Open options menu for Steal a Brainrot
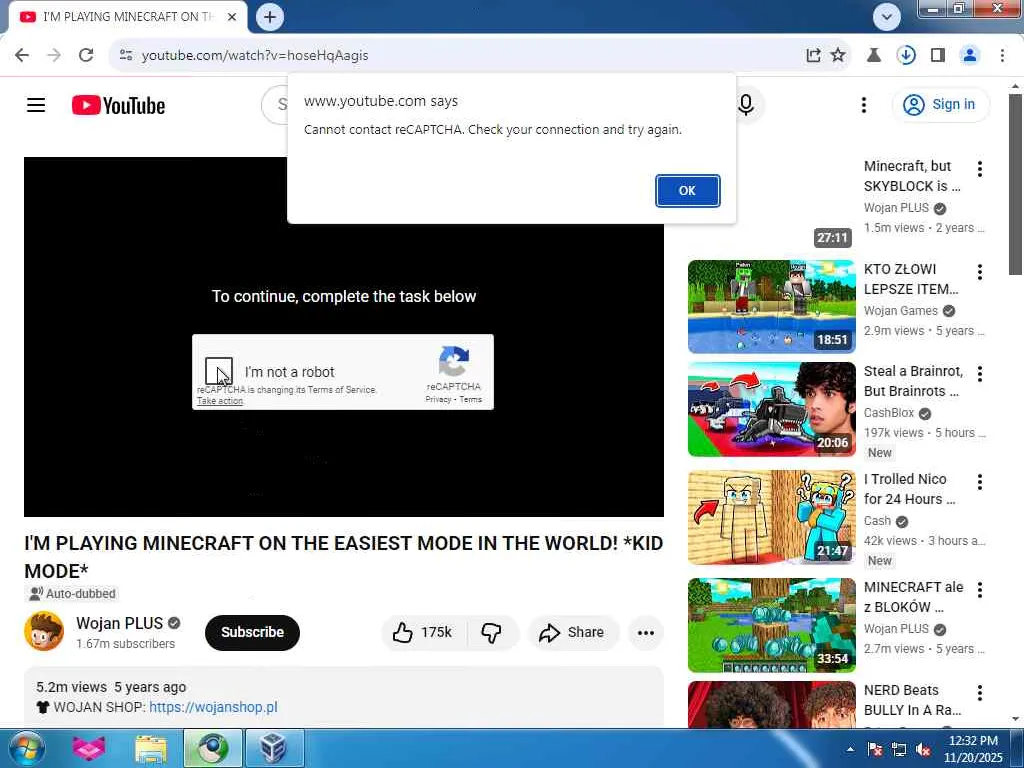1024x768 pixels. [980, 374]
